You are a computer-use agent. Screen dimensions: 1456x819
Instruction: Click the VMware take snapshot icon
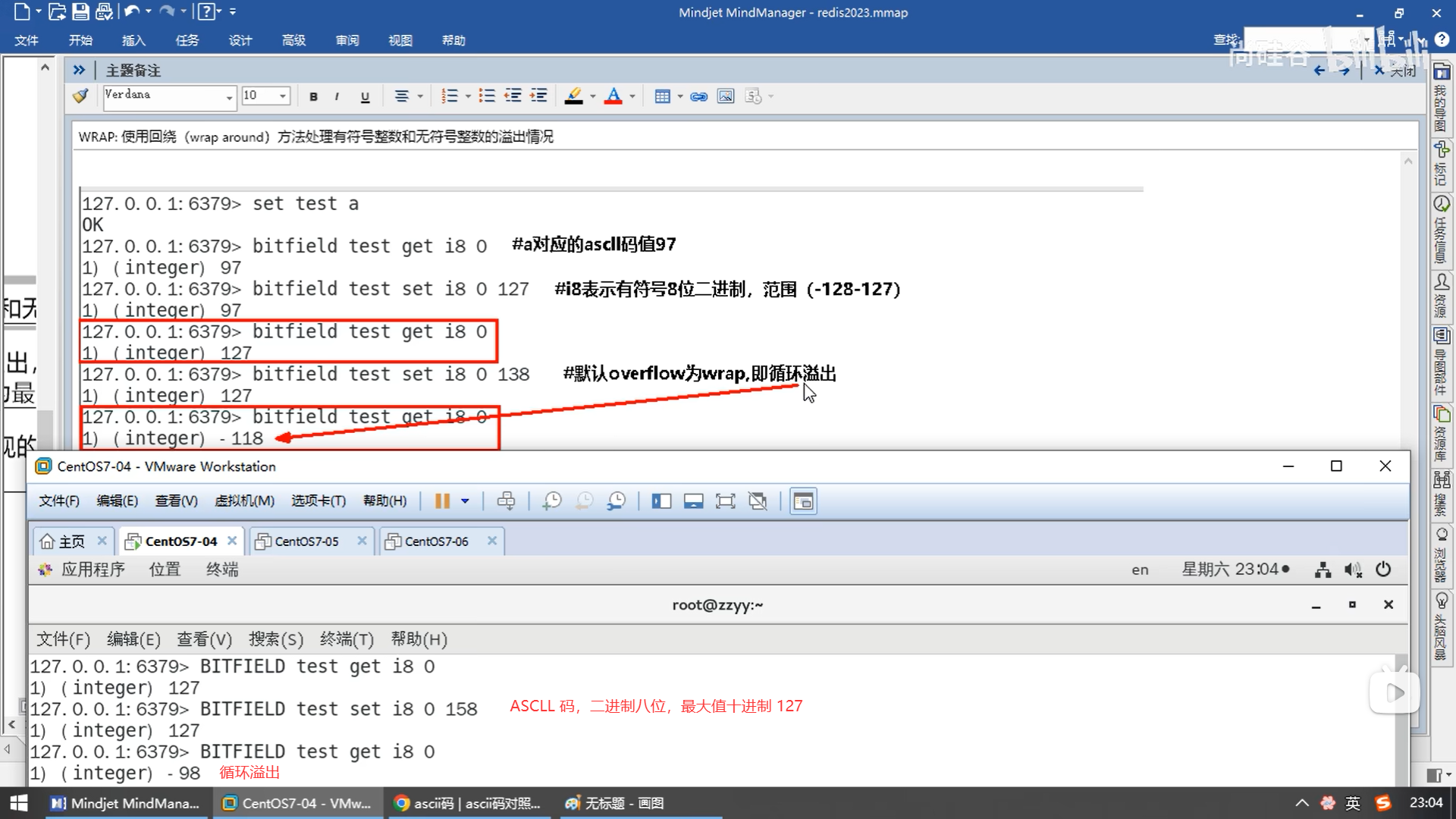(x=551, y=501)
